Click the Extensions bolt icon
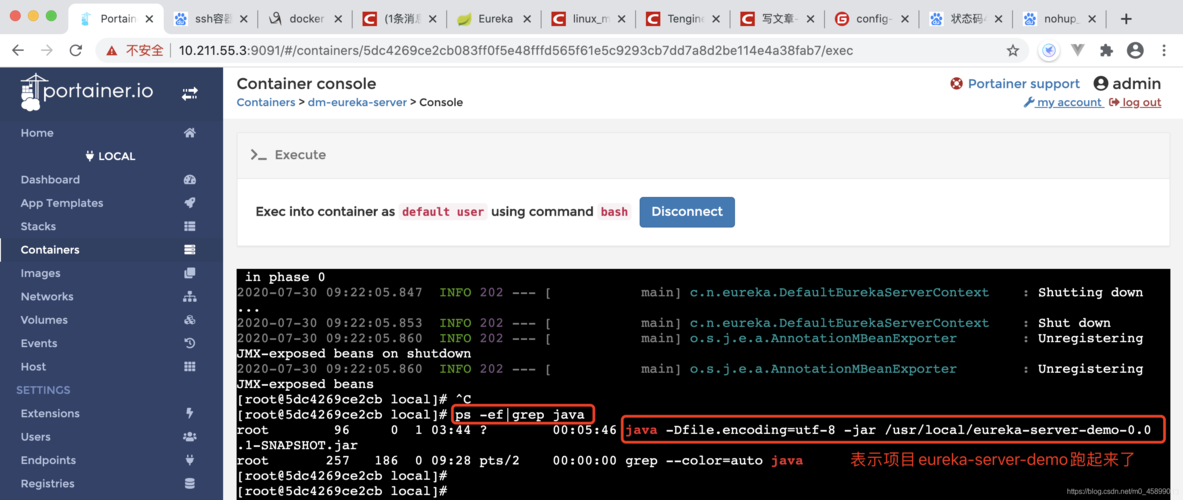 pyautogui.click(x=190, y=413)
